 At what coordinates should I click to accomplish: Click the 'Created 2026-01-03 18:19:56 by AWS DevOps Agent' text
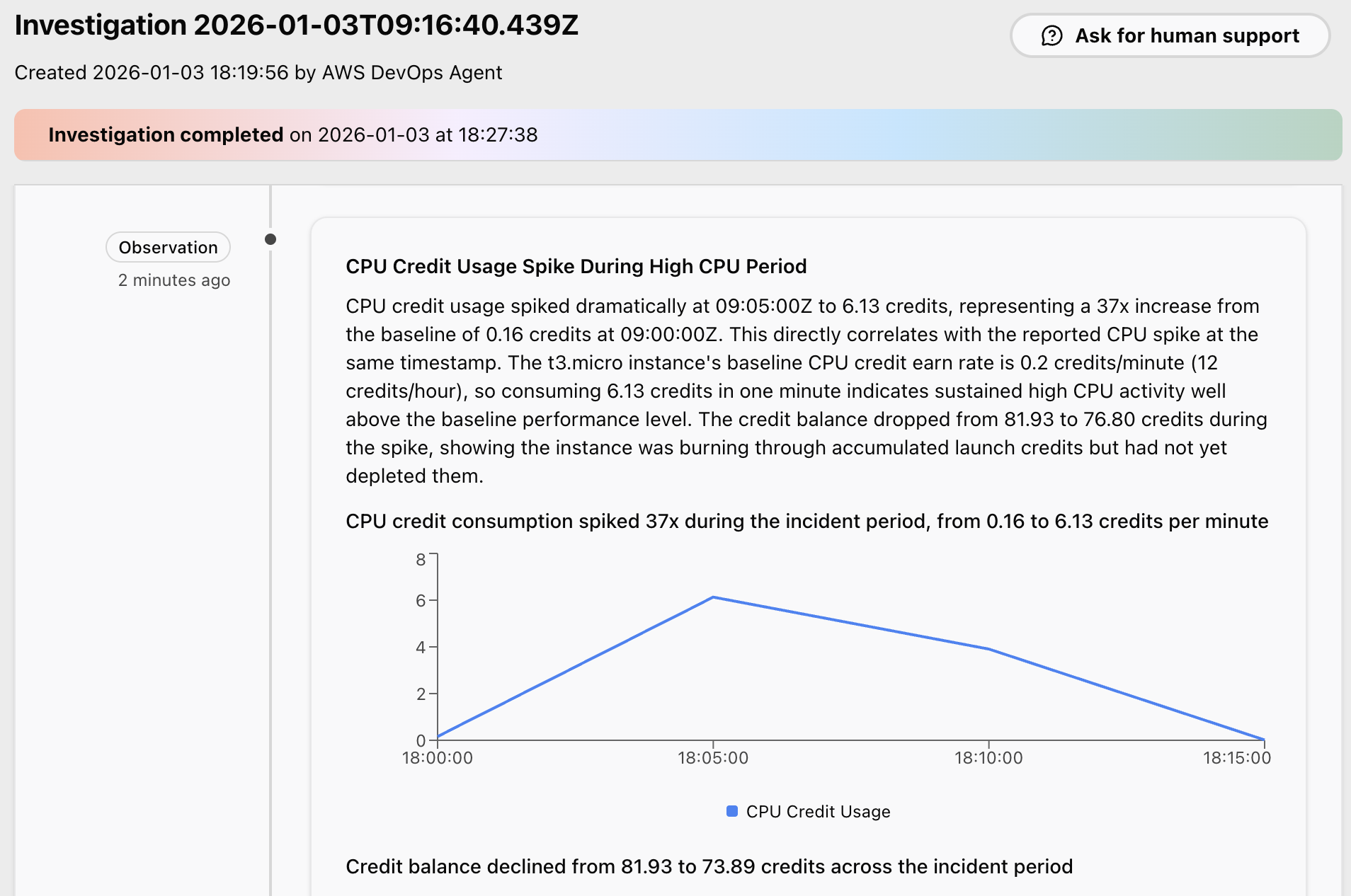pyautogui.click(x=258, y=72)
